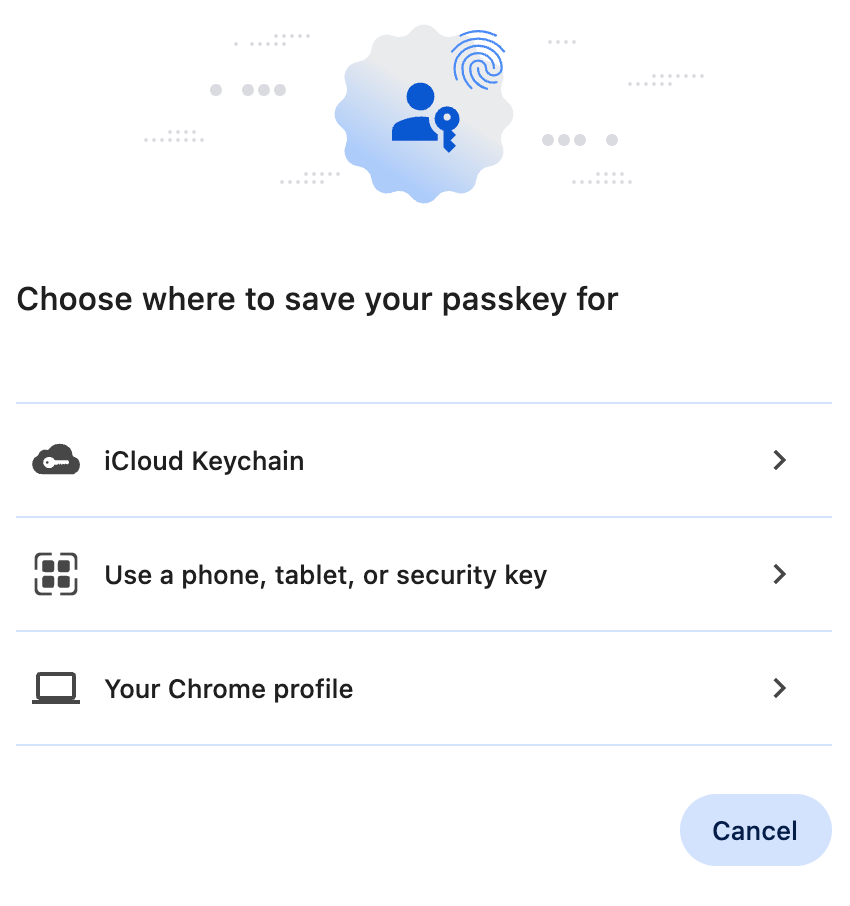Screen dimensions: 850x906
Task: Click the cloud icon in the keychain row
Action: tap(56, 460)
